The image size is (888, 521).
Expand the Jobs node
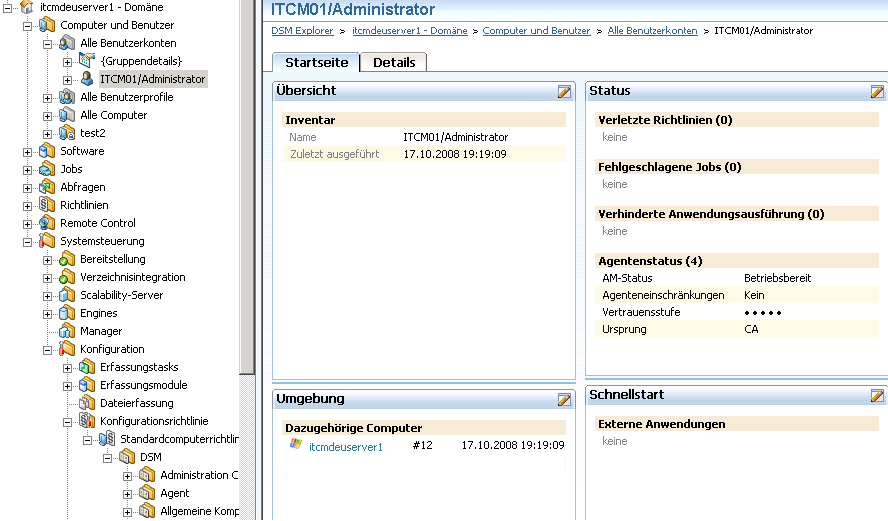tap(27, 170)
